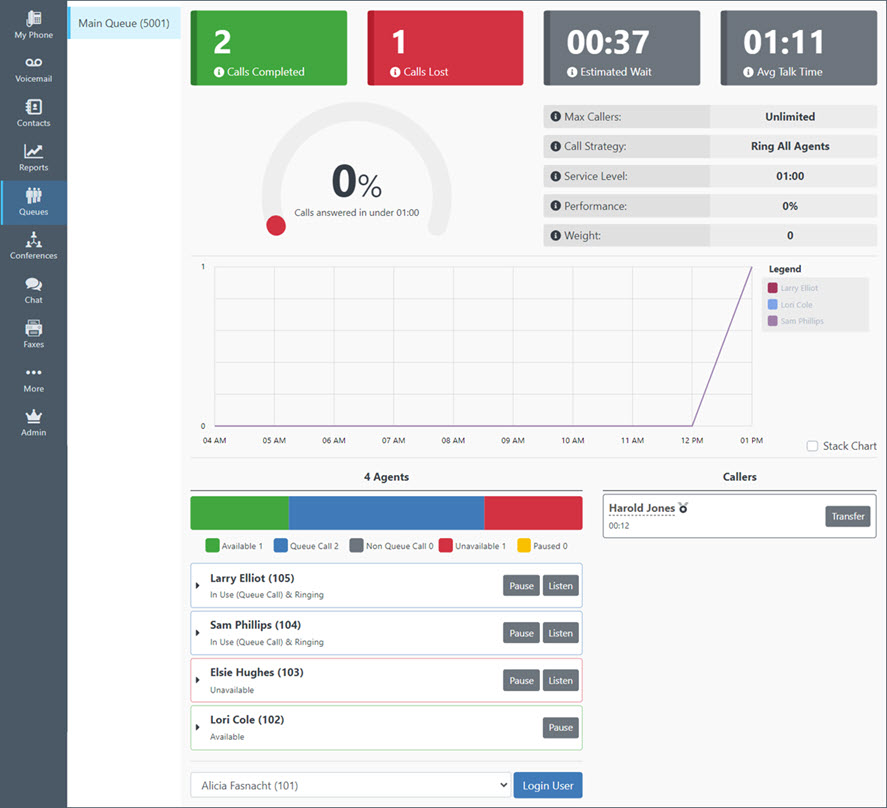Expand the Lori Cole (102) agent row
The height and width of the screenshot is (808, 887).
[197, 727]
